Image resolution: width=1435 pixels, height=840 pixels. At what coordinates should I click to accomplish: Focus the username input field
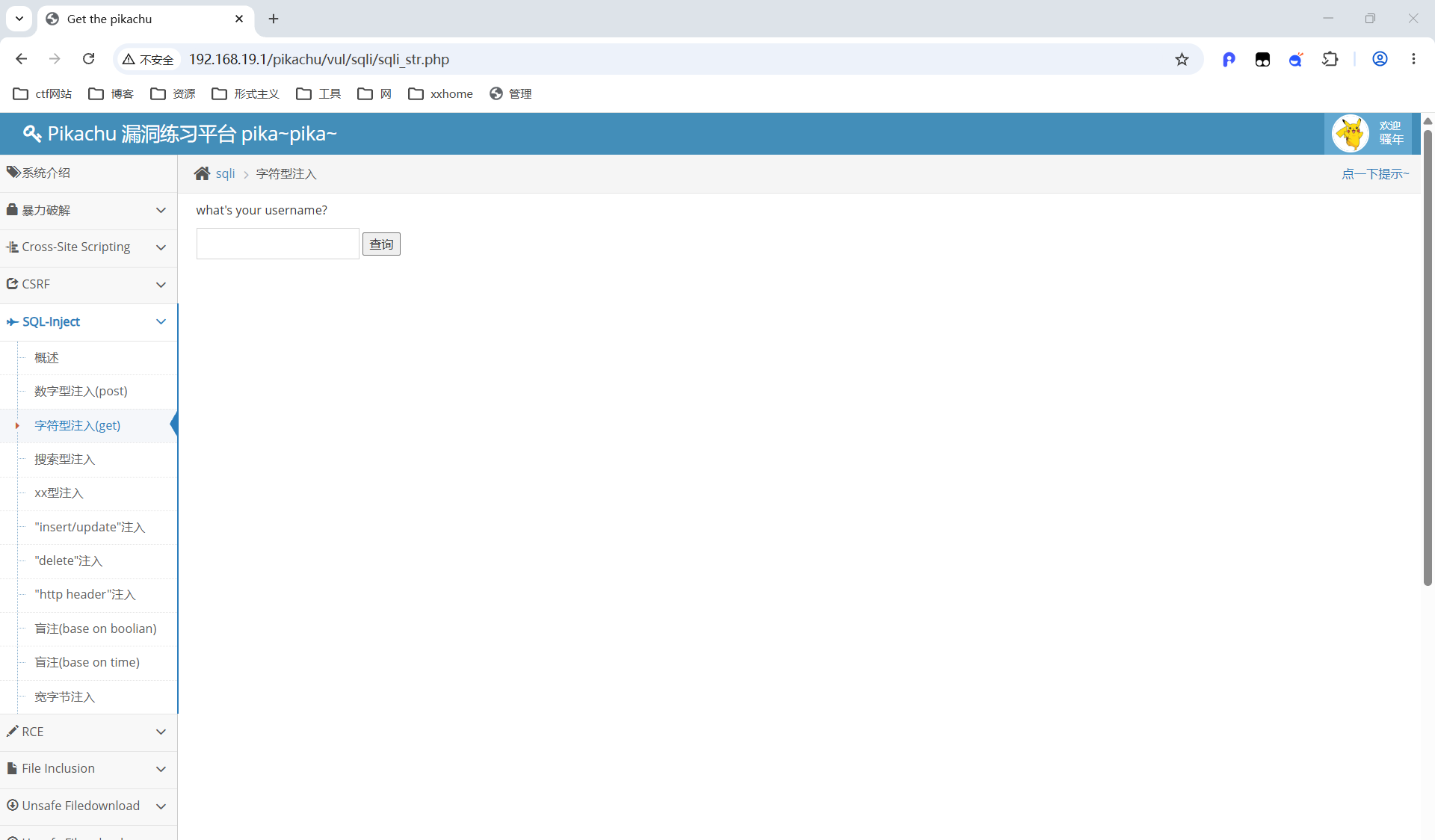click(x=278, y=244)
